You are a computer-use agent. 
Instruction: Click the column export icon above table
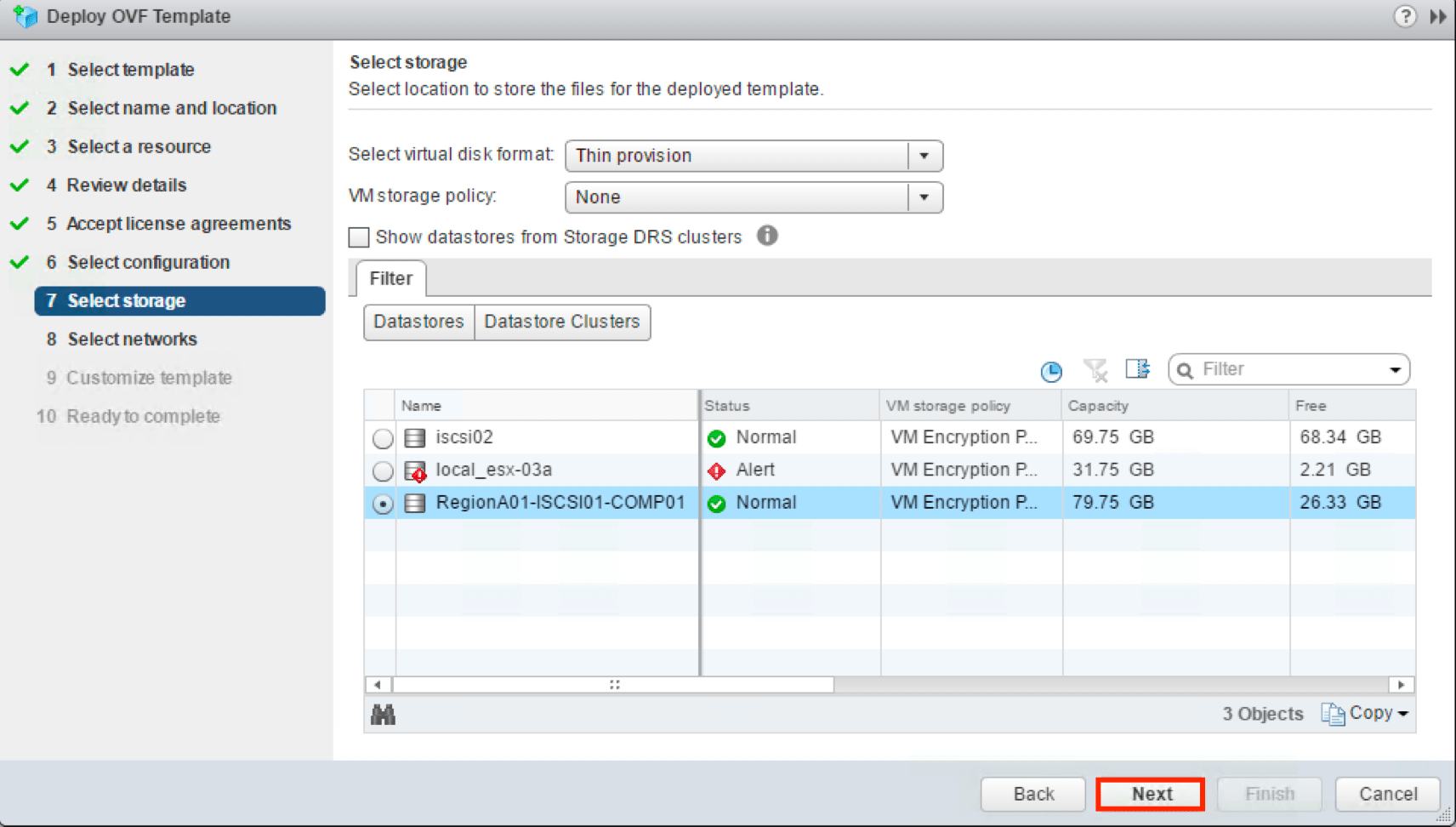coord(1137,369)
